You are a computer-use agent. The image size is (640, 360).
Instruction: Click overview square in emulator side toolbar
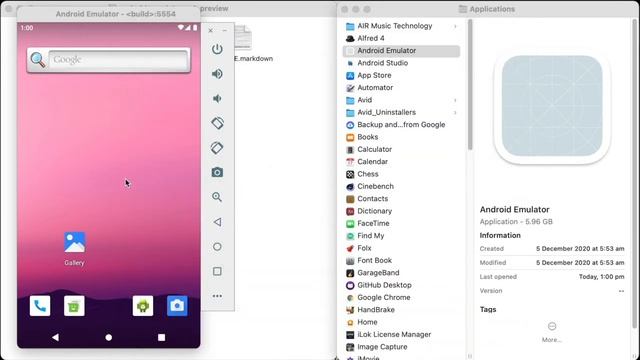point(217,271)
